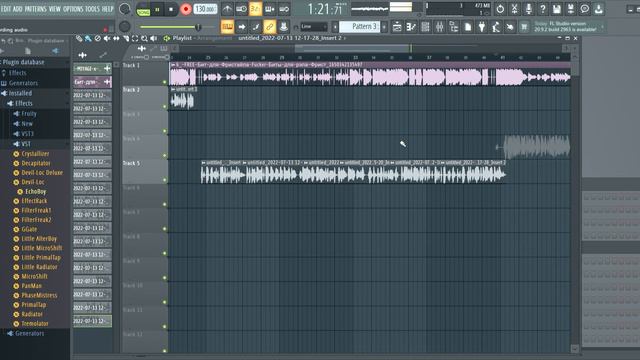Open the ADD menu

coord(18,9)
